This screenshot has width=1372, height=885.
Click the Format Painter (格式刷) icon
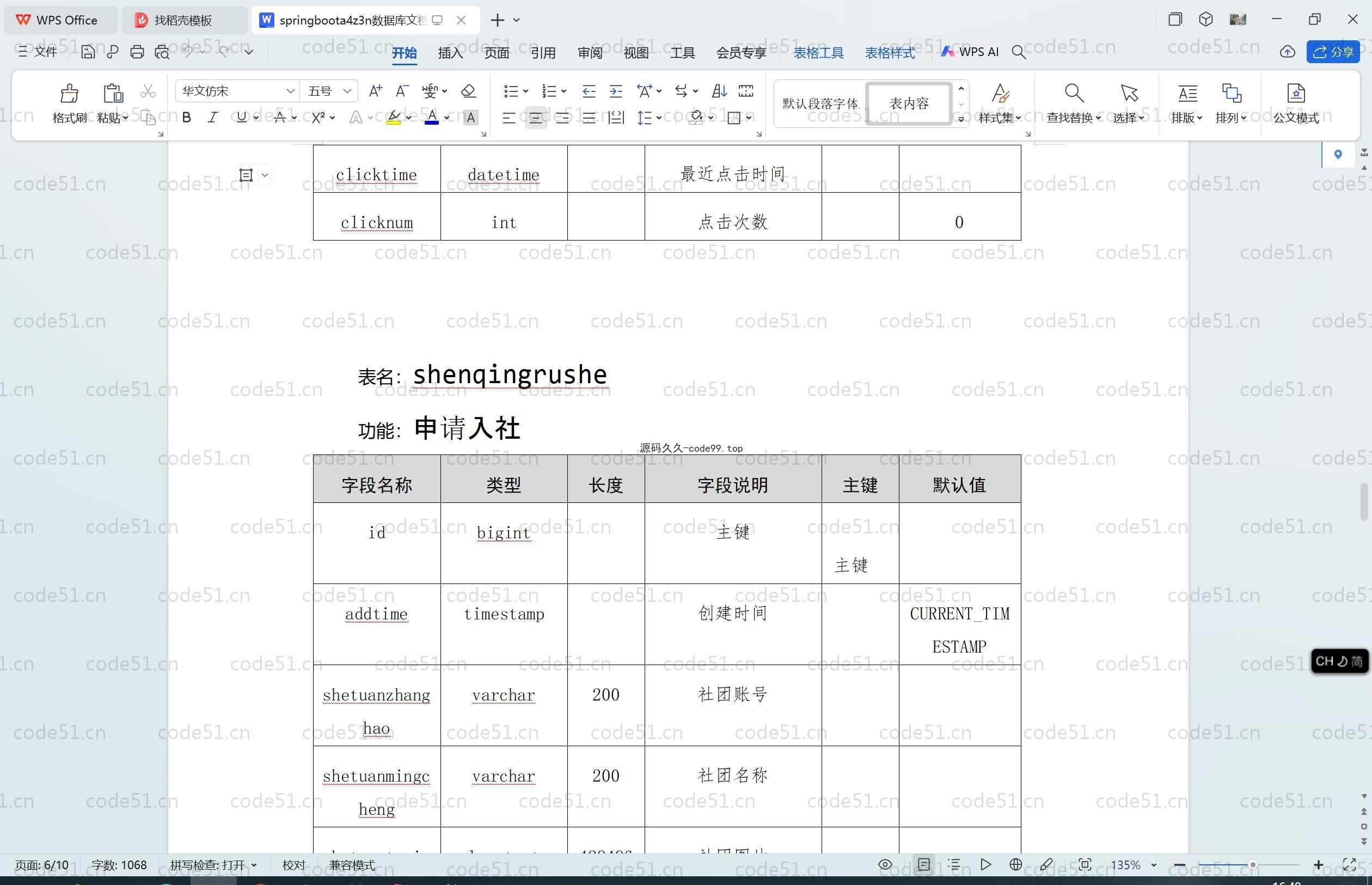click(x=69, y=93)
